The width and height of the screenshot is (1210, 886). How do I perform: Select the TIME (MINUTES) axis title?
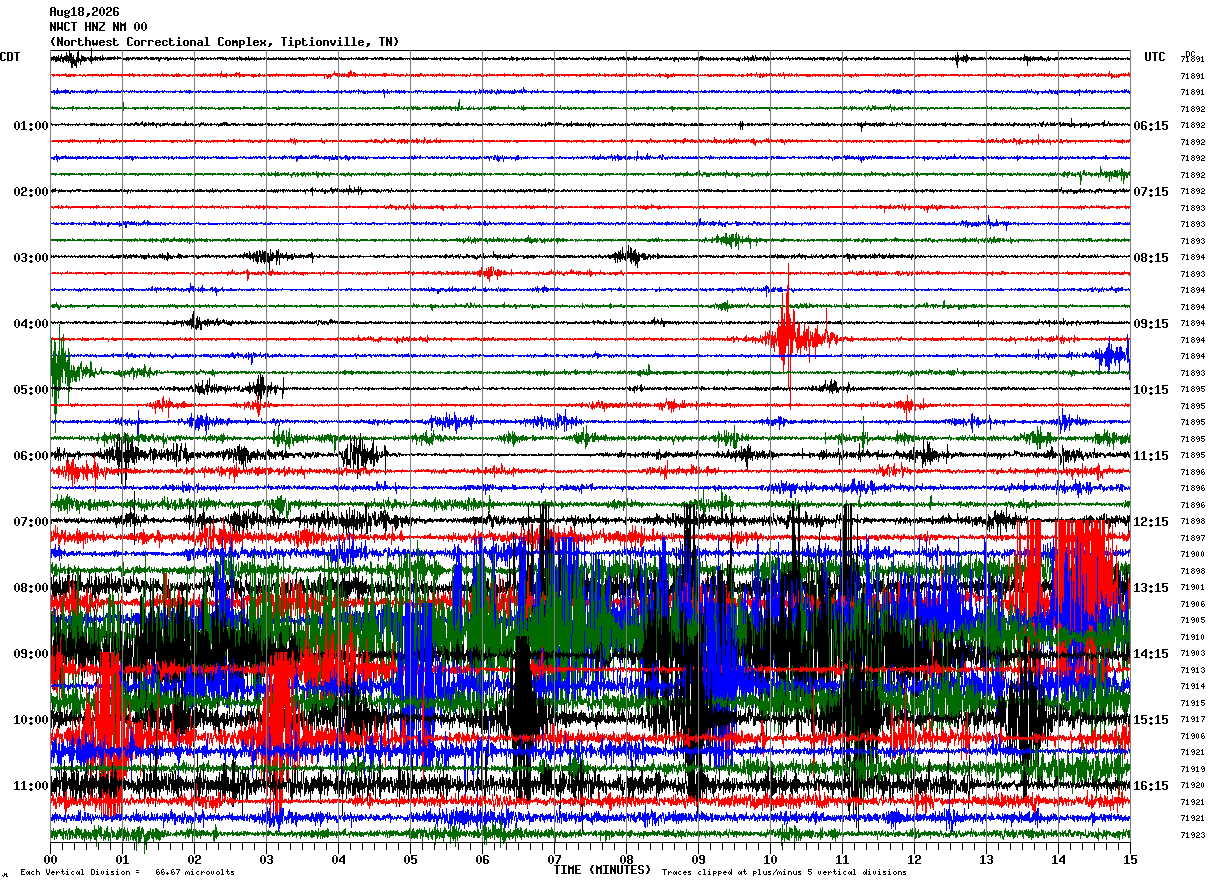(602, 870)
